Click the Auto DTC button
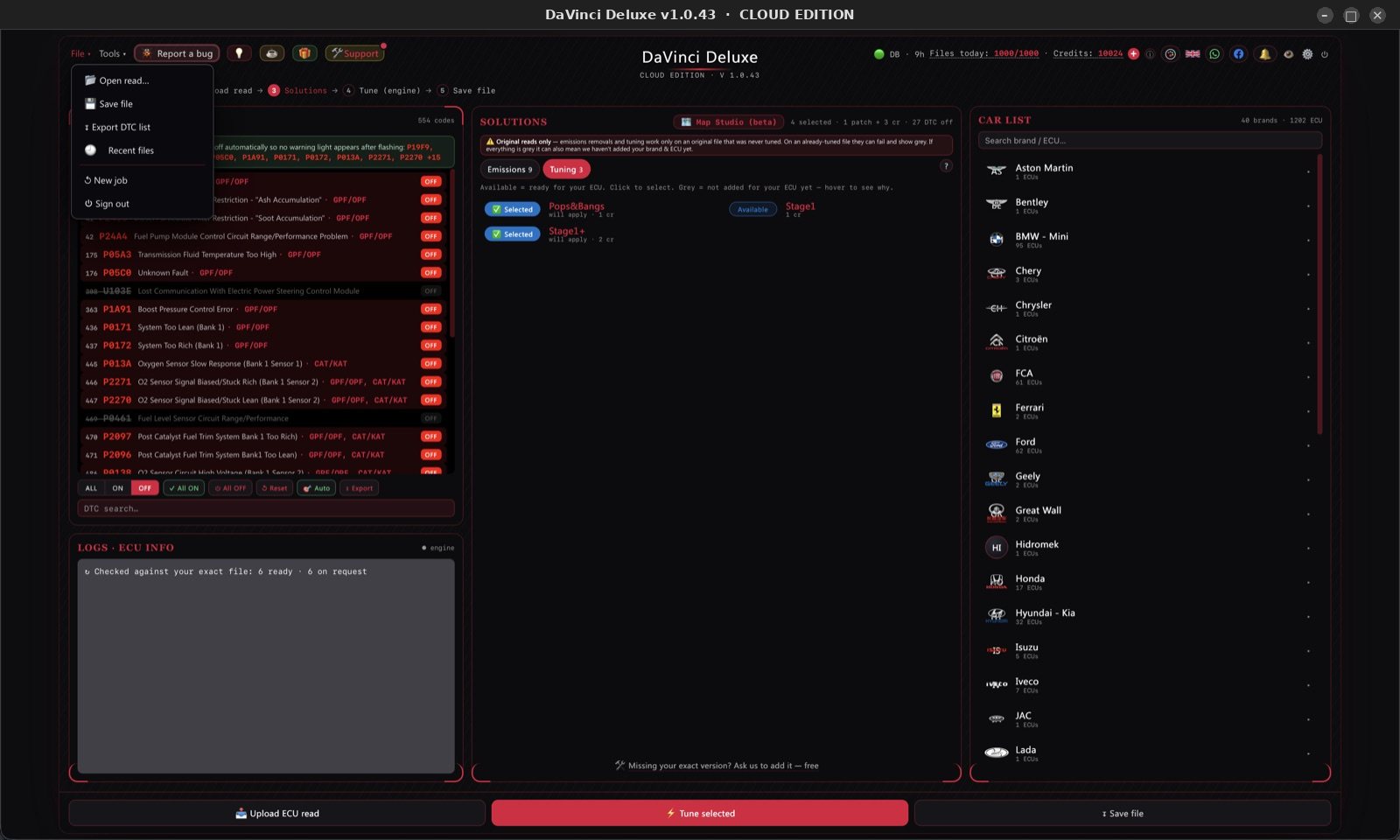1400x840 pixels. [x=317, y=488]
